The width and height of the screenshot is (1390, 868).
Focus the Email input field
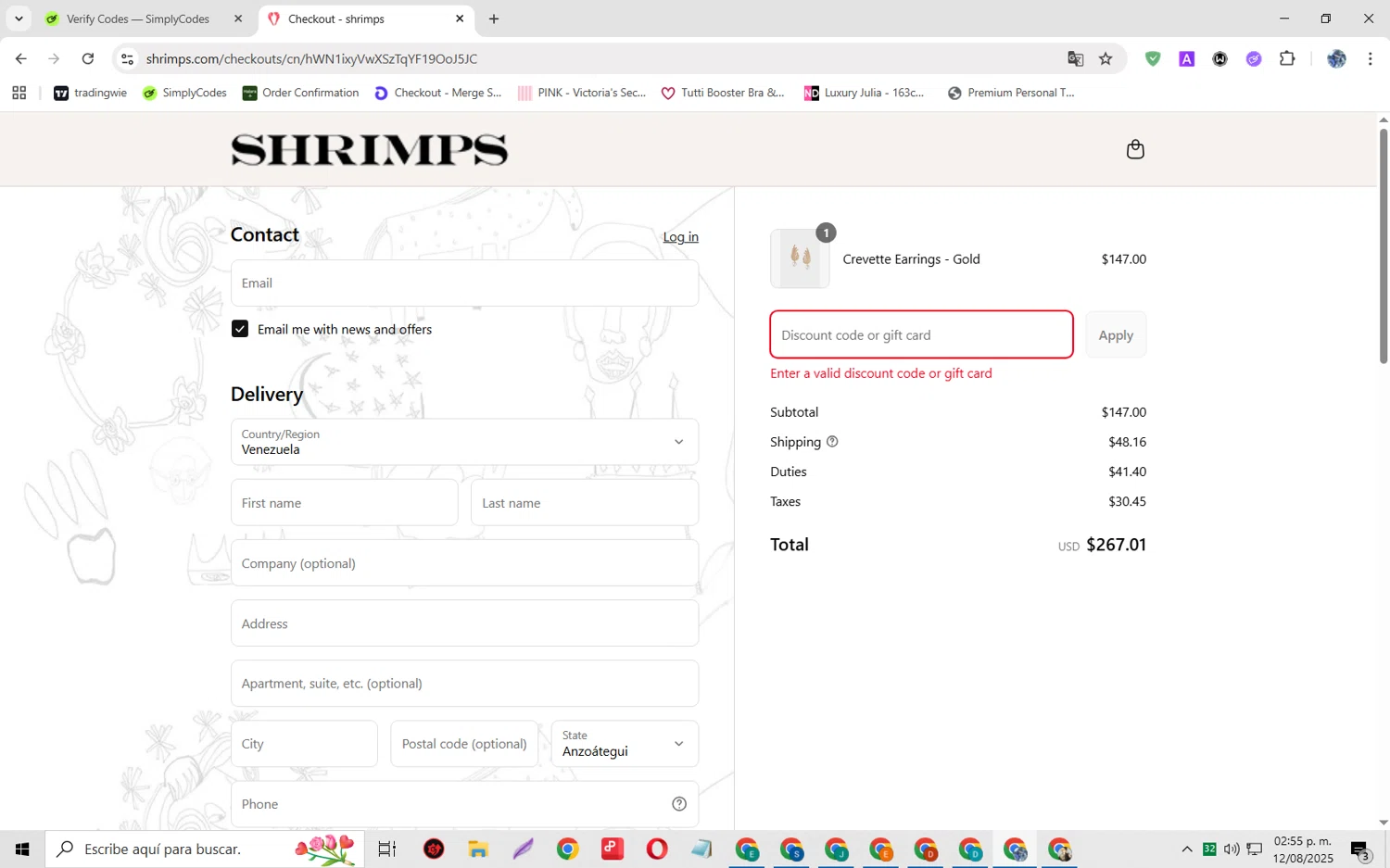click(x=464, y=283)
